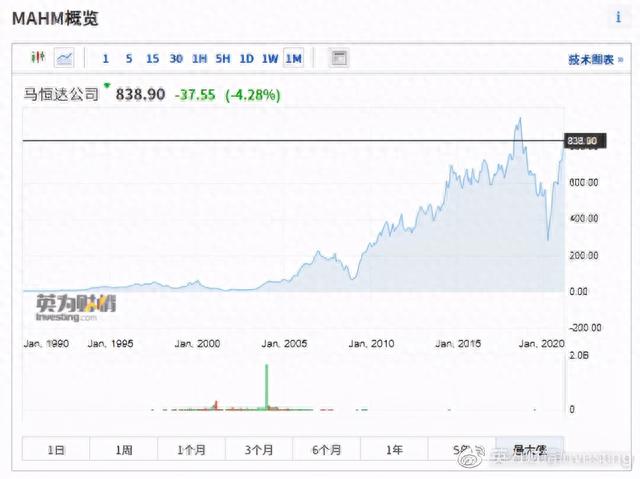Click the info icon beside MAHM overview
The image size is (640, 479).
pyautogui.click(x=617, y=18)
